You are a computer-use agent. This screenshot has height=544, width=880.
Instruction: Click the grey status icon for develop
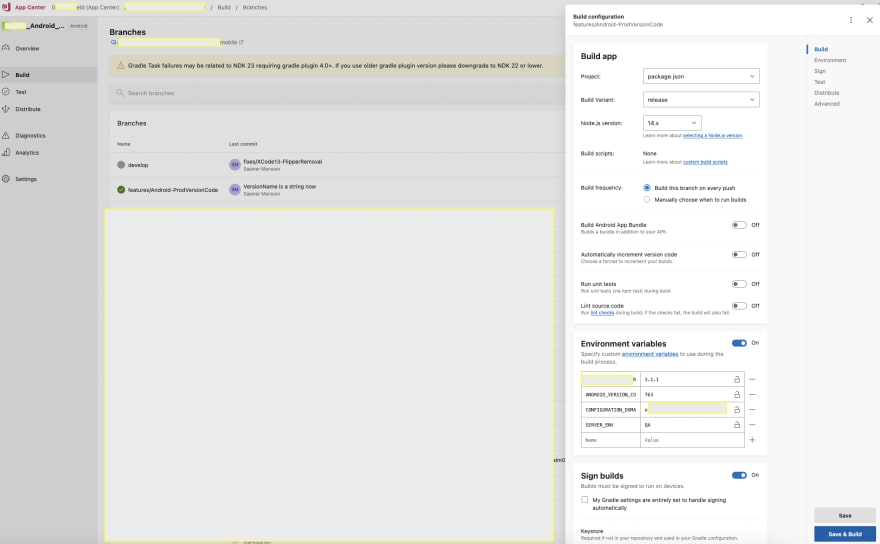(x=121, y=165)
